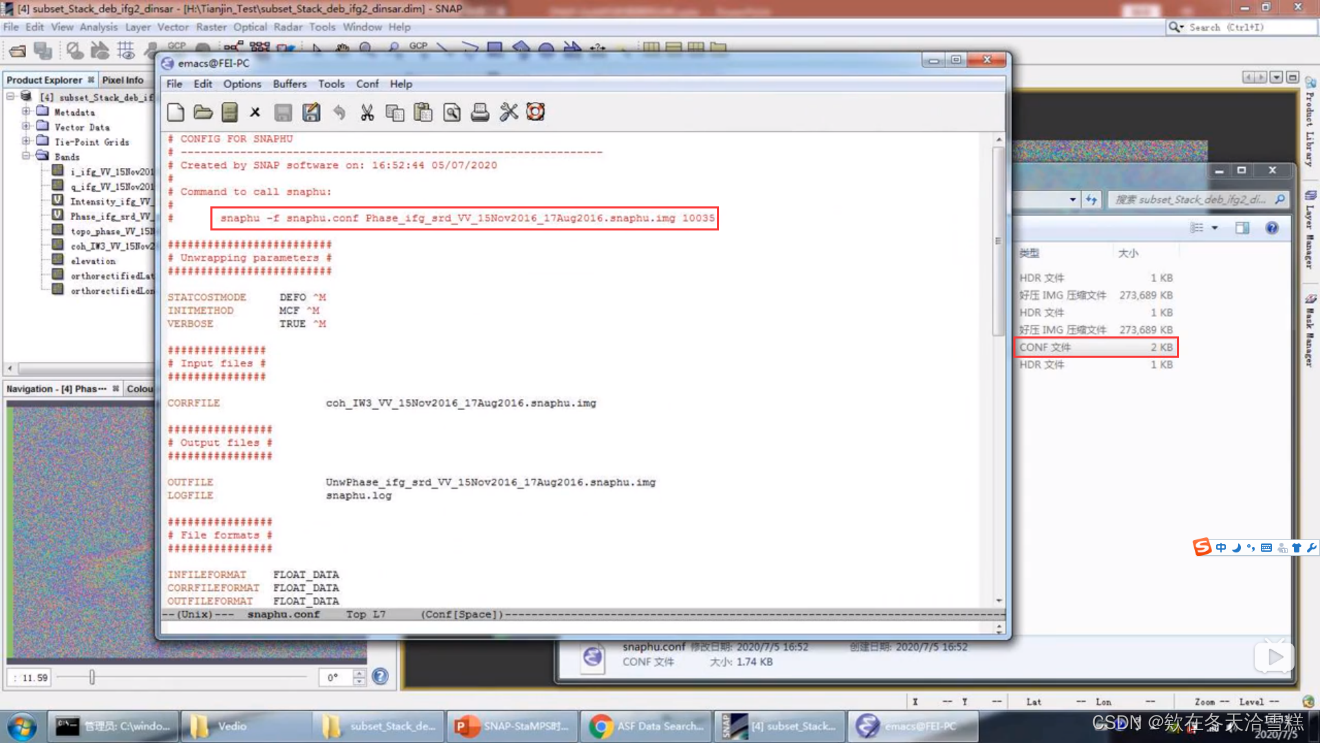Screen dimensions: 1320x743
Task: Select the CONF 文件 2 KB row in Explorer
Action: 1097,347
